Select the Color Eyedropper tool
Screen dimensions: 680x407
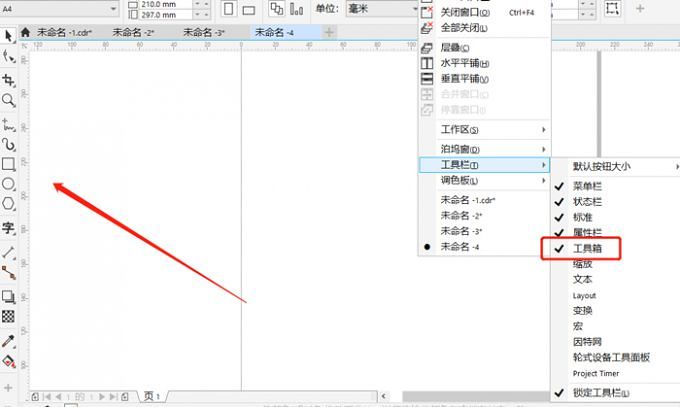(x=8, y=341)
